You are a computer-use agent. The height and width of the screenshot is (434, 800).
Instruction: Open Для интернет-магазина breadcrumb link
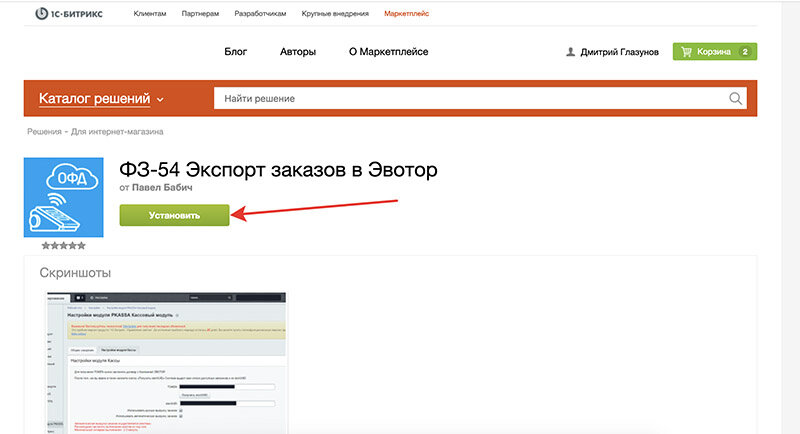pos(117,132)
